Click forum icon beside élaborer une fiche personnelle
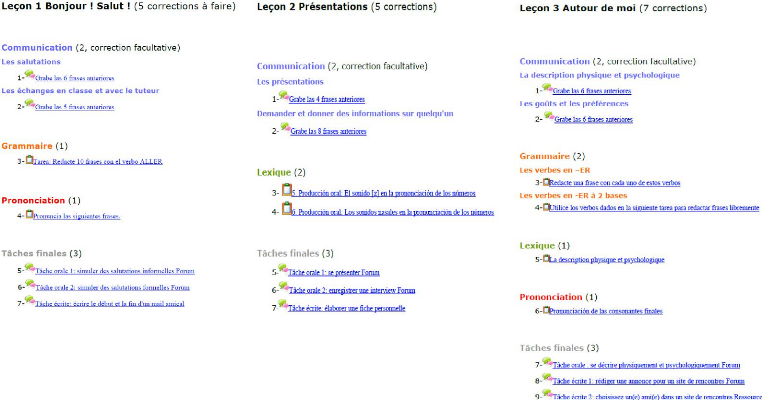Image resolution: width=762 pixels, height=400 pixels. tap(283, 305)
